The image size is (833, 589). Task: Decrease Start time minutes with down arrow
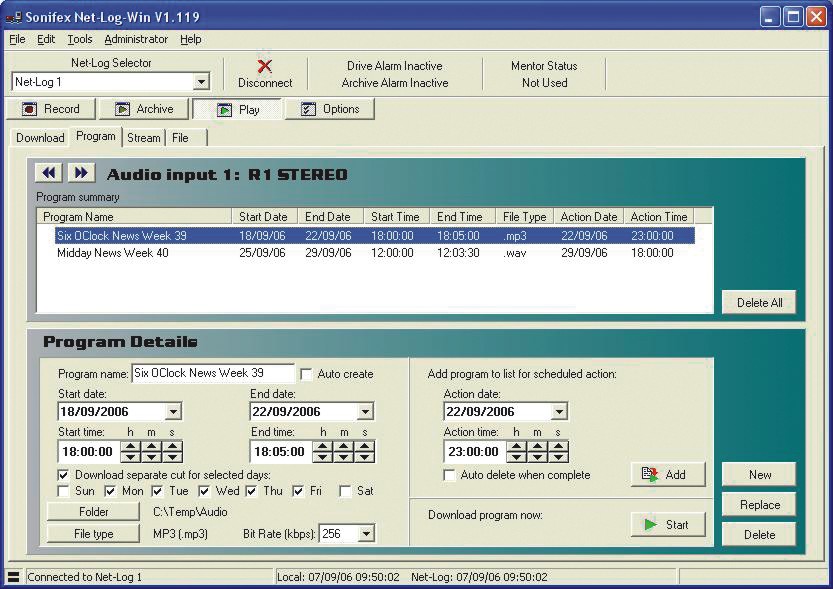[152, 457]
